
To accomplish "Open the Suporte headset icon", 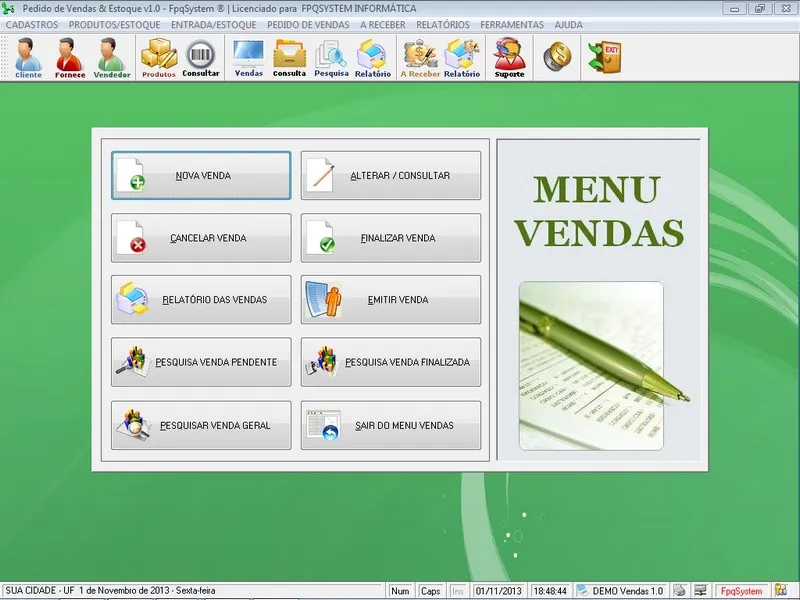I will 509,58.
